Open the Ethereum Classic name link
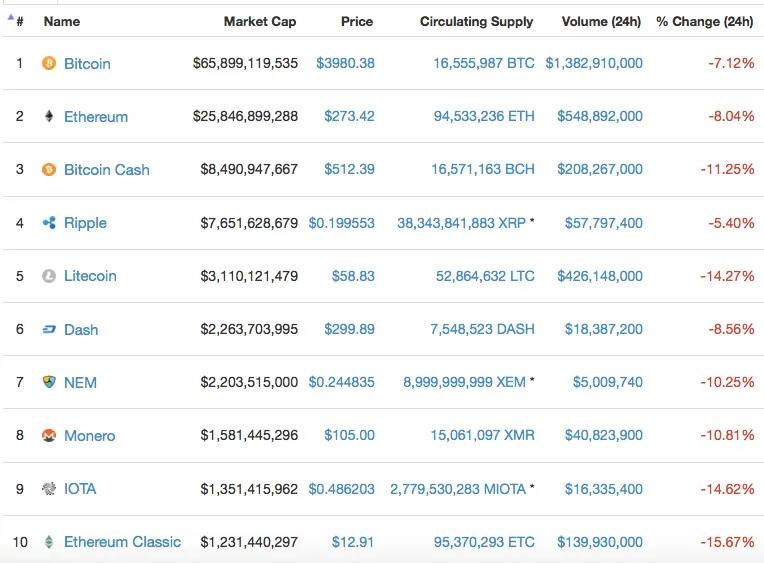764x563 pixels. [122, 542]
